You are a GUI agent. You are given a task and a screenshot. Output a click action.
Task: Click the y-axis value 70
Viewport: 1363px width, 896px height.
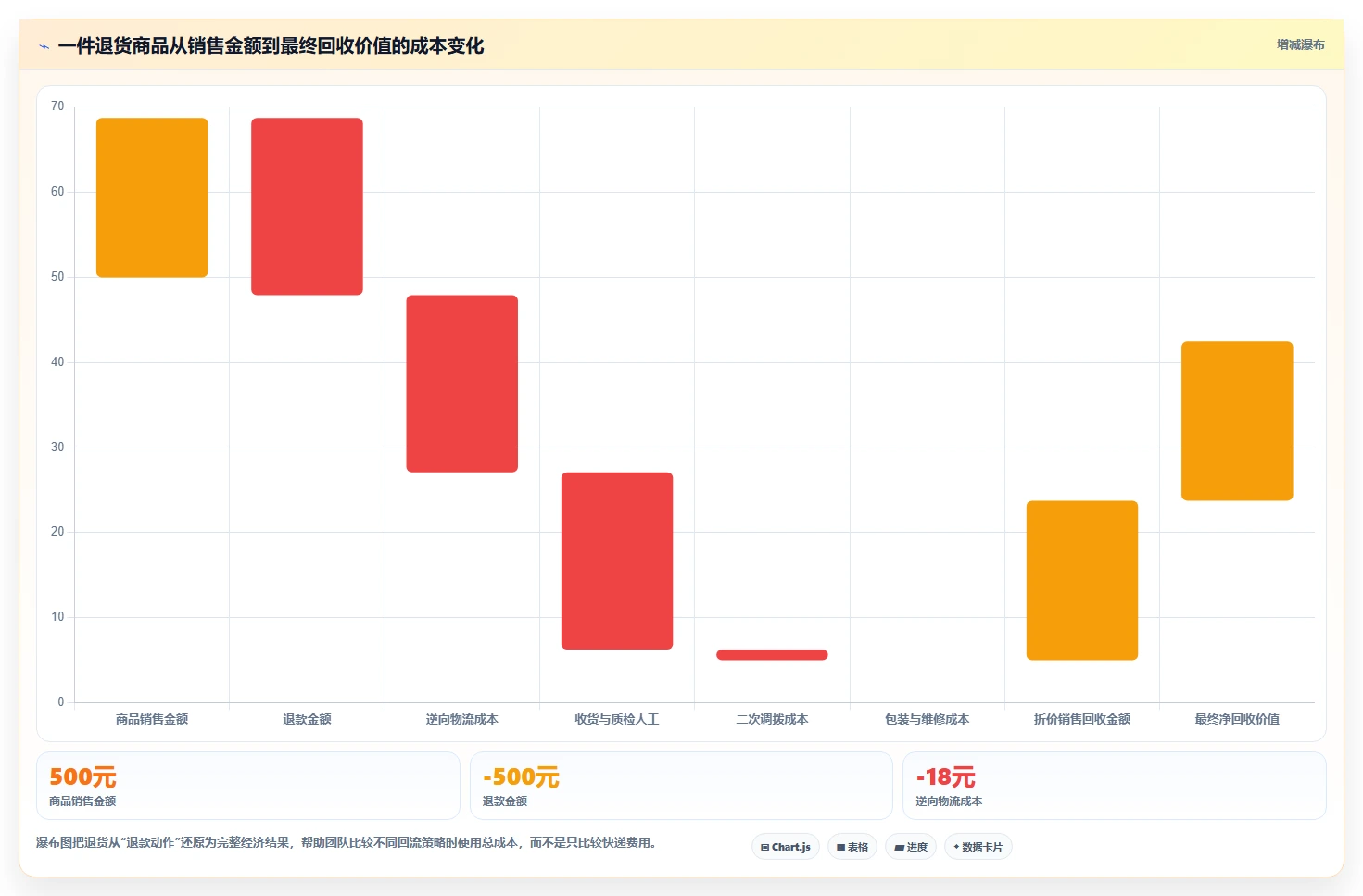coord(57,107)
